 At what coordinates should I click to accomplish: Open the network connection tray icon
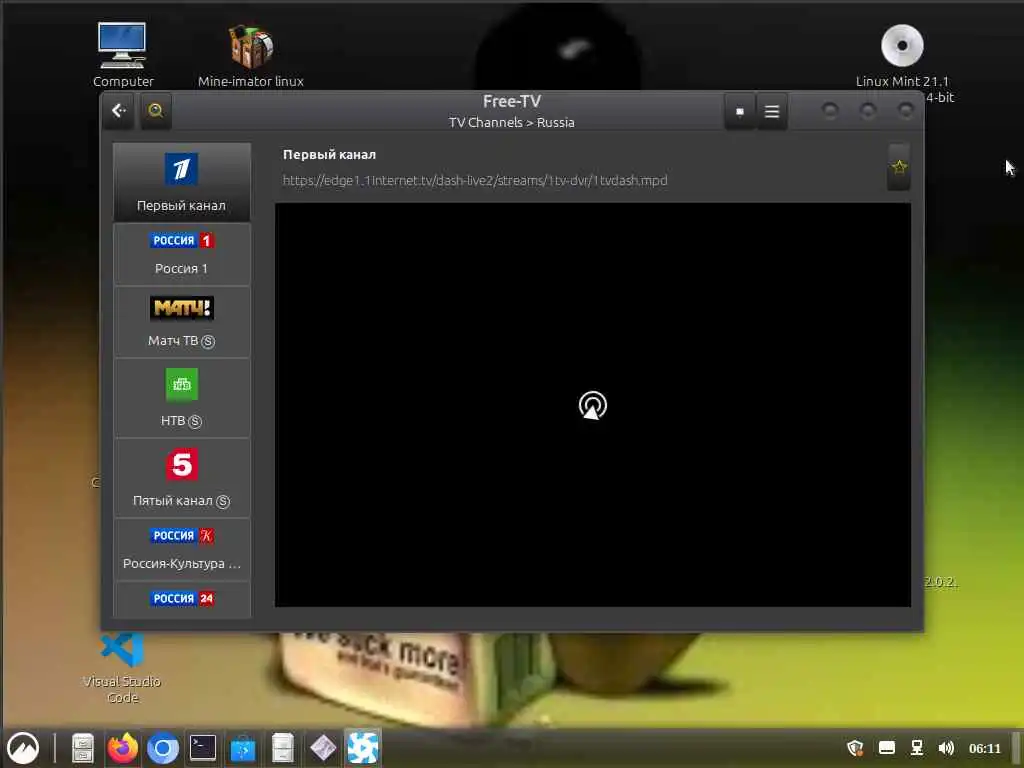[917, 748]
